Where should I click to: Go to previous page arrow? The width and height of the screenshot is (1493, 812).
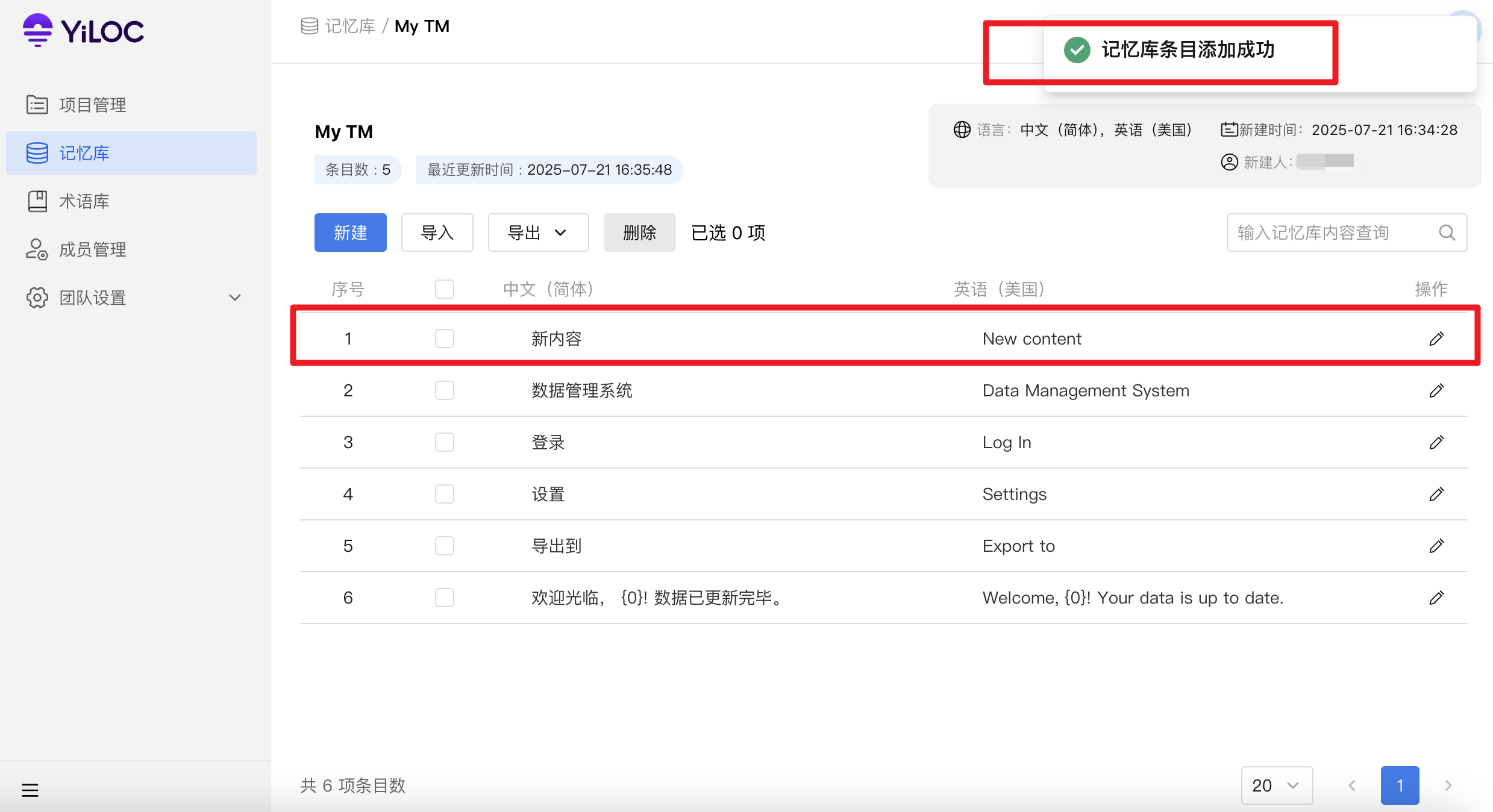(1352, 785)
